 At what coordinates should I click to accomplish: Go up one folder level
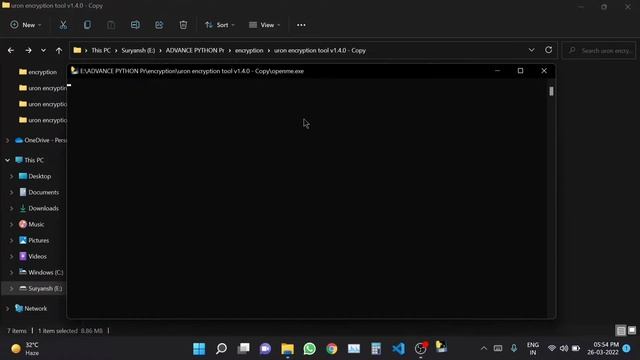click(x=59, y=51)
